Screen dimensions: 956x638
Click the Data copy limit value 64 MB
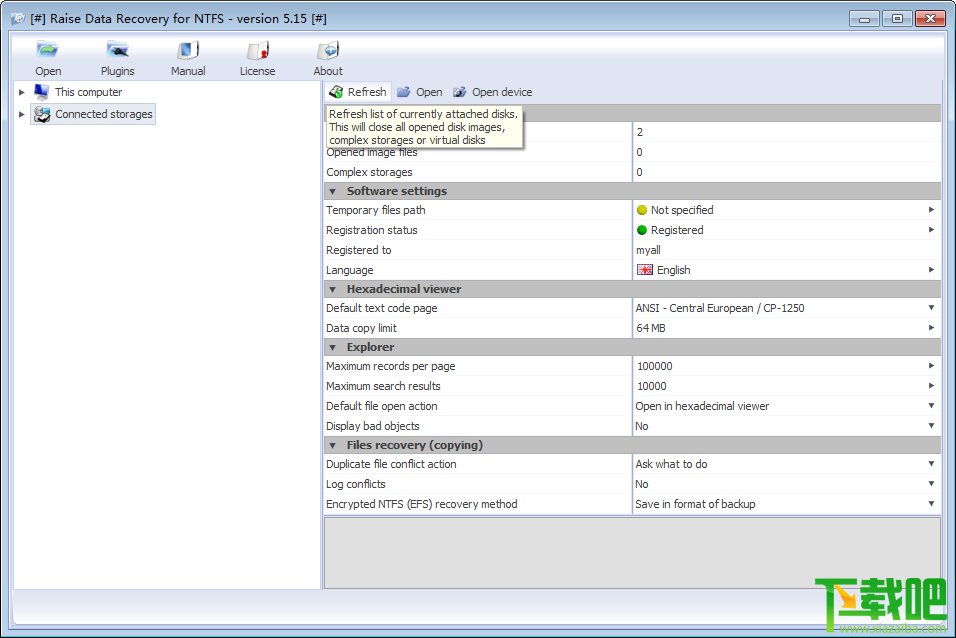(651, 328)
